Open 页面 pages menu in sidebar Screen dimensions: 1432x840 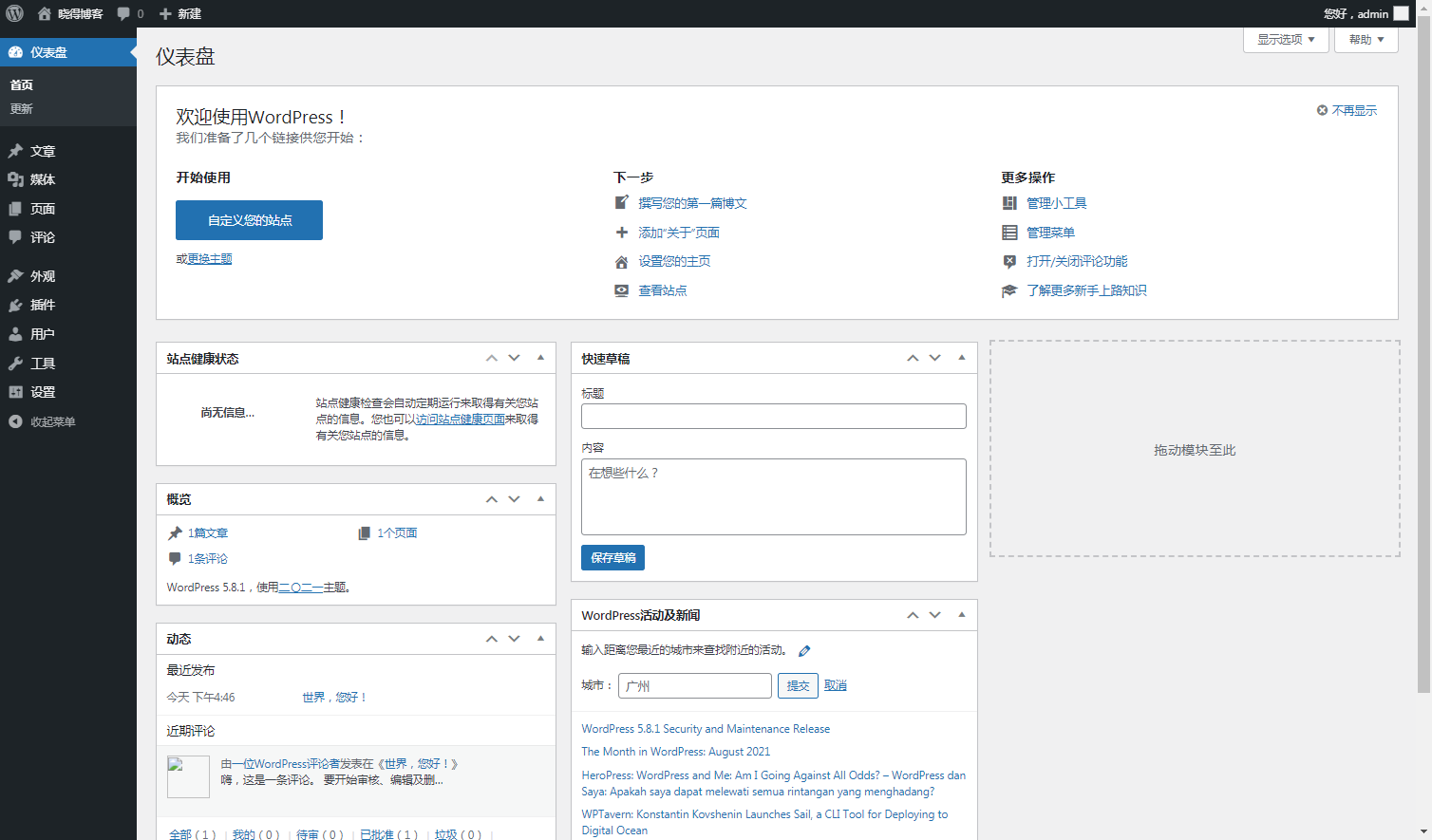(68, 209)
